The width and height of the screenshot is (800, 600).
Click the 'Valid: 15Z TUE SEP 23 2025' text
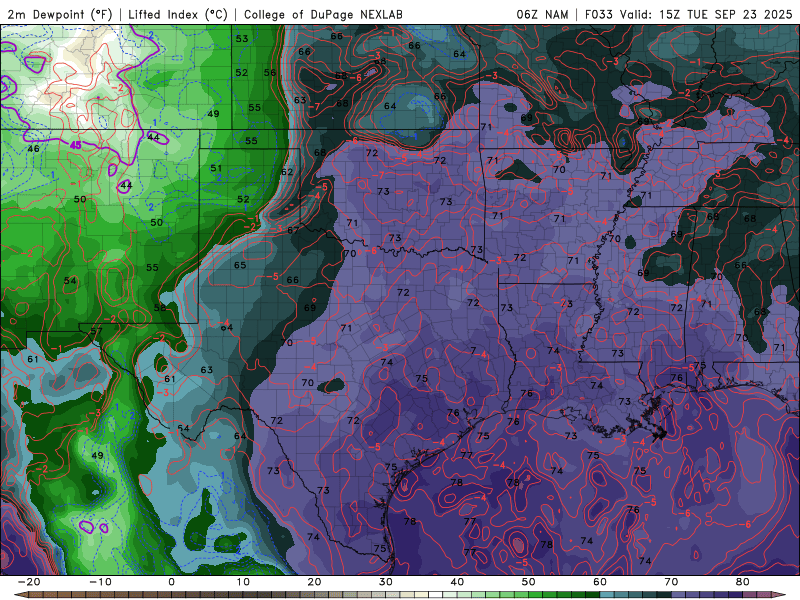tap(706, 14)
